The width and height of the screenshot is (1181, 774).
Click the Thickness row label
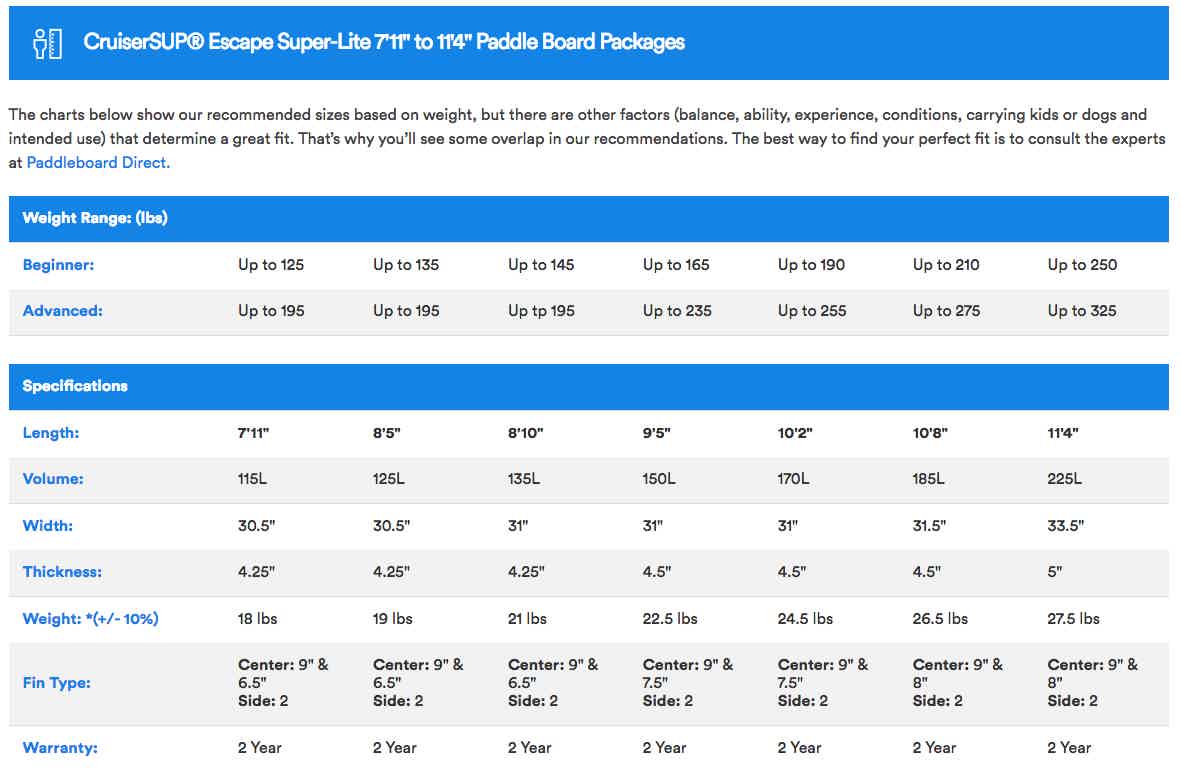coord(62,572)
